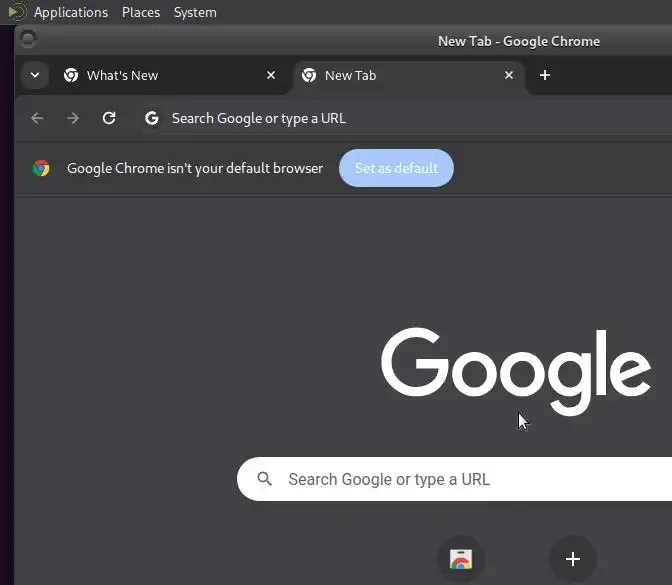Click the Google logo
This screenshot has width=672, height=585.
[x=516, y=372]
